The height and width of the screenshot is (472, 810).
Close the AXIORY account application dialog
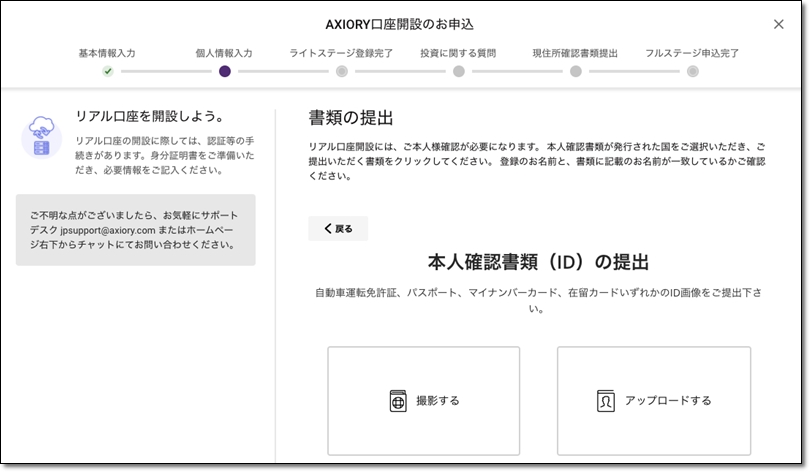778,24
